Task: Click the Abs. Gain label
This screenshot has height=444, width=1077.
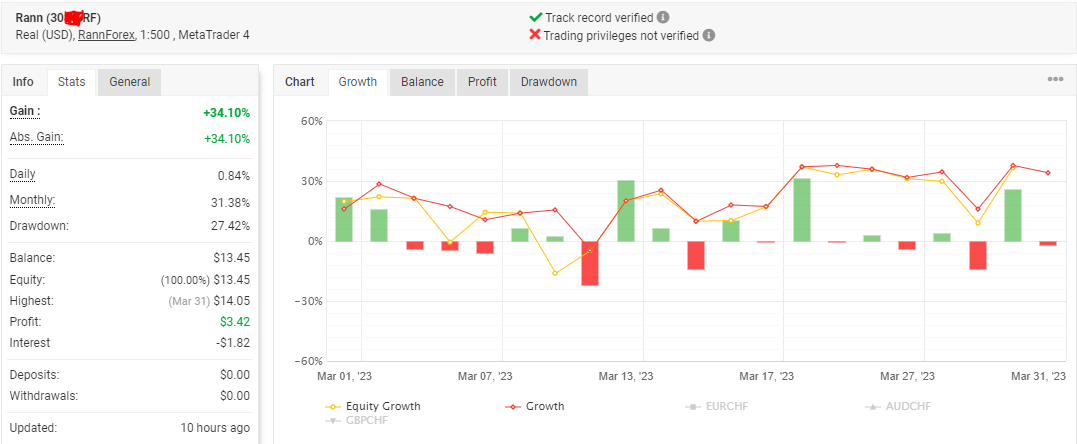Action: [x=36, y=137]
